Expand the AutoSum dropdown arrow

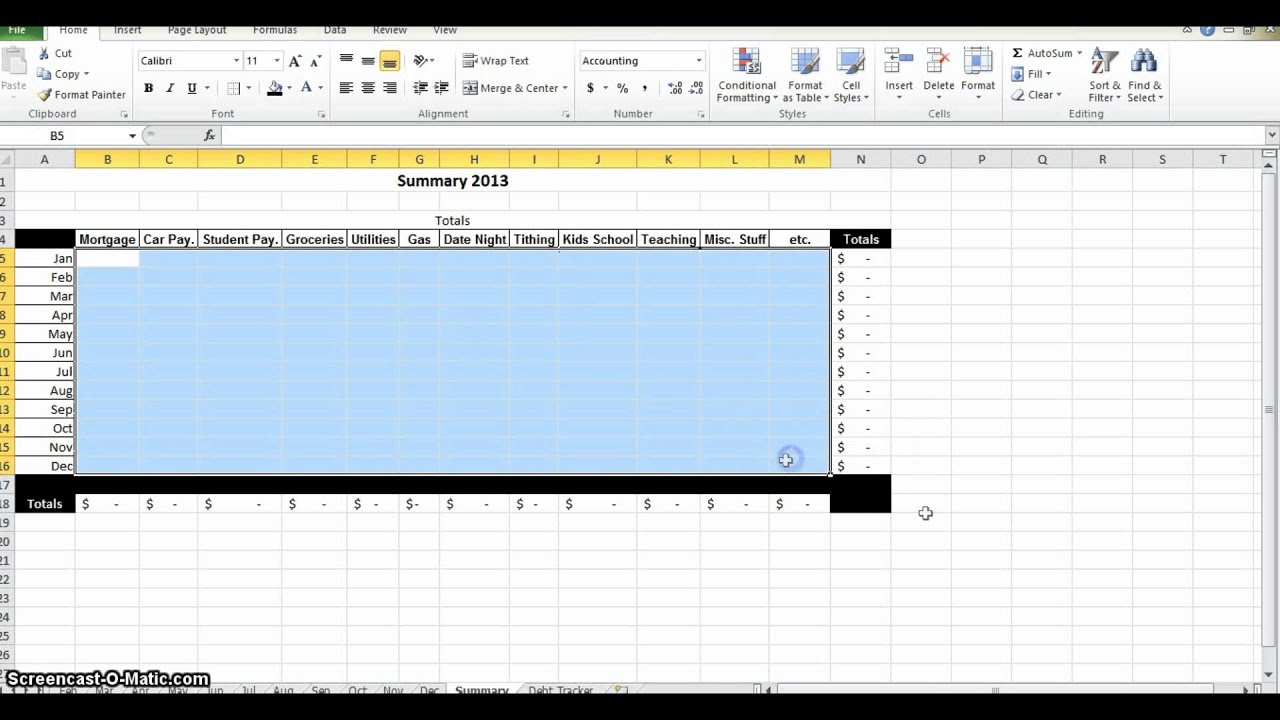click(x=1079, y=53)
